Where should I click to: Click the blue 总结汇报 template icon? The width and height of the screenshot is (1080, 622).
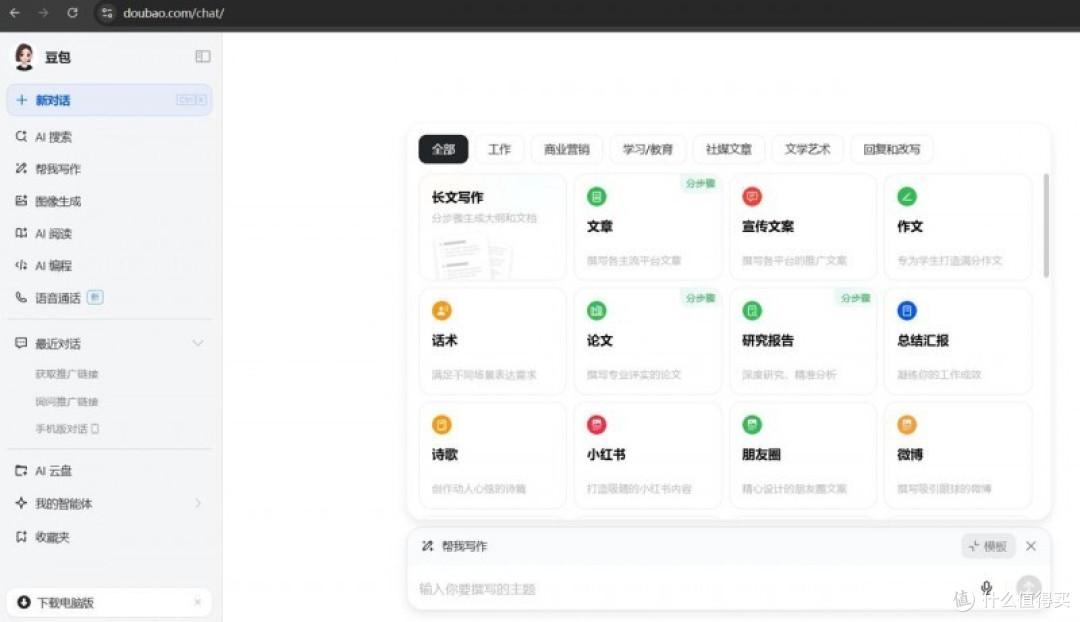[x=907, y=311]
